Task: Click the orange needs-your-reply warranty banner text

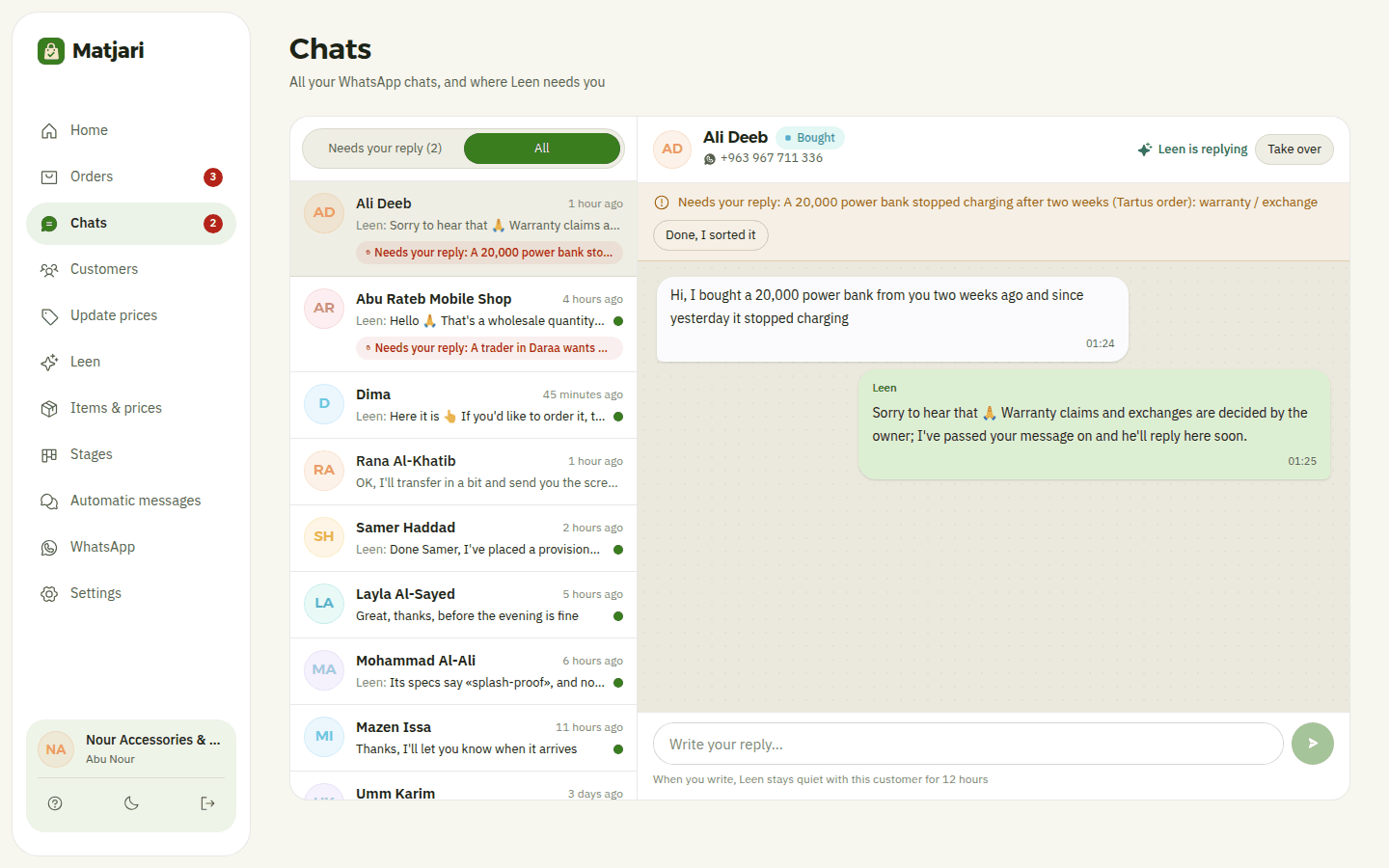Action: coord(997,203)
